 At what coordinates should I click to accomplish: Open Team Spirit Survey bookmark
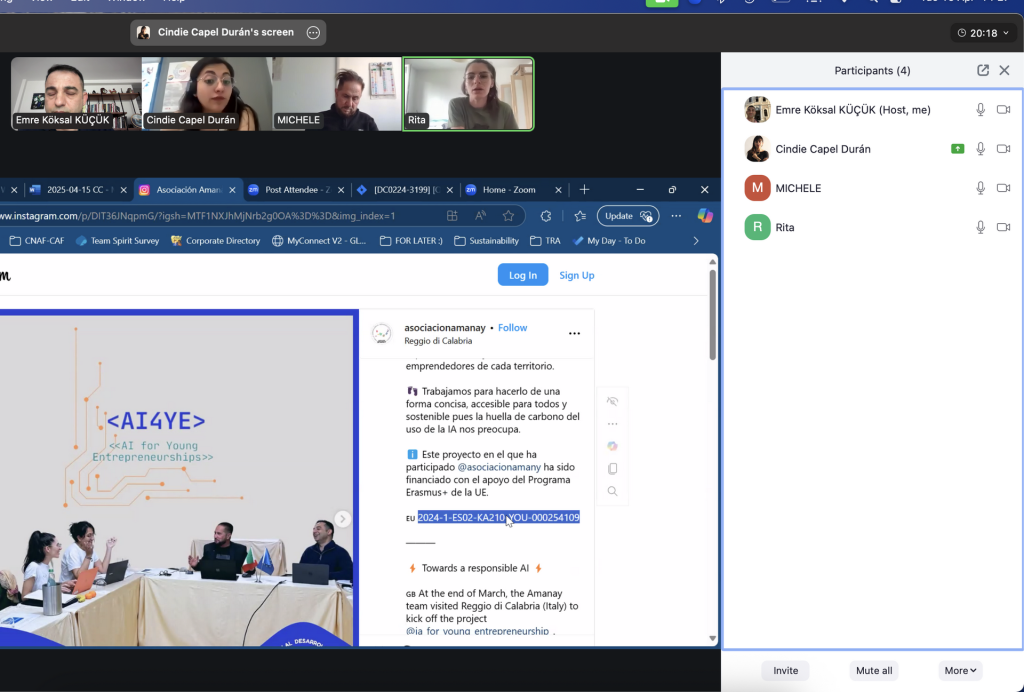(x=118, y=241)
